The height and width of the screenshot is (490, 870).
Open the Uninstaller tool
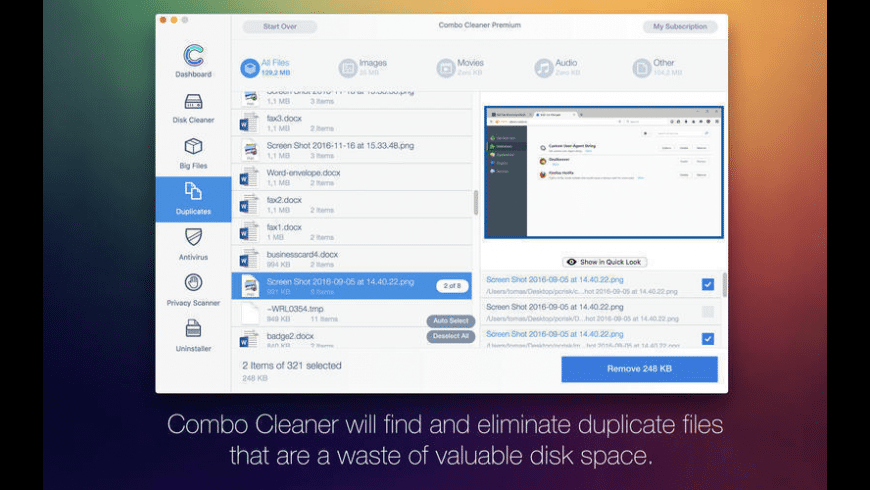point(193,336)
